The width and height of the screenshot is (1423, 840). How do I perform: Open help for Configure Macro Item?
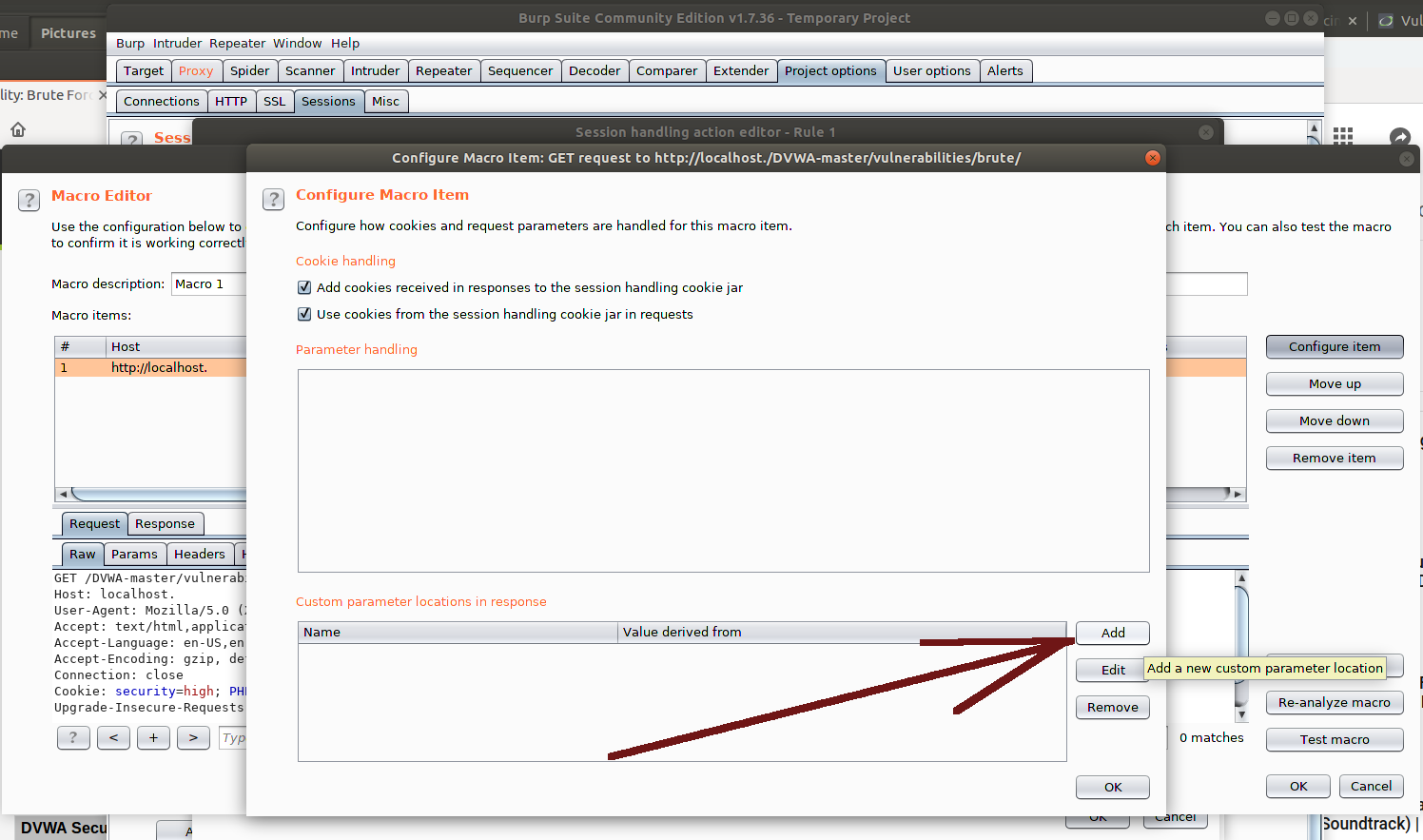[274, 199]
